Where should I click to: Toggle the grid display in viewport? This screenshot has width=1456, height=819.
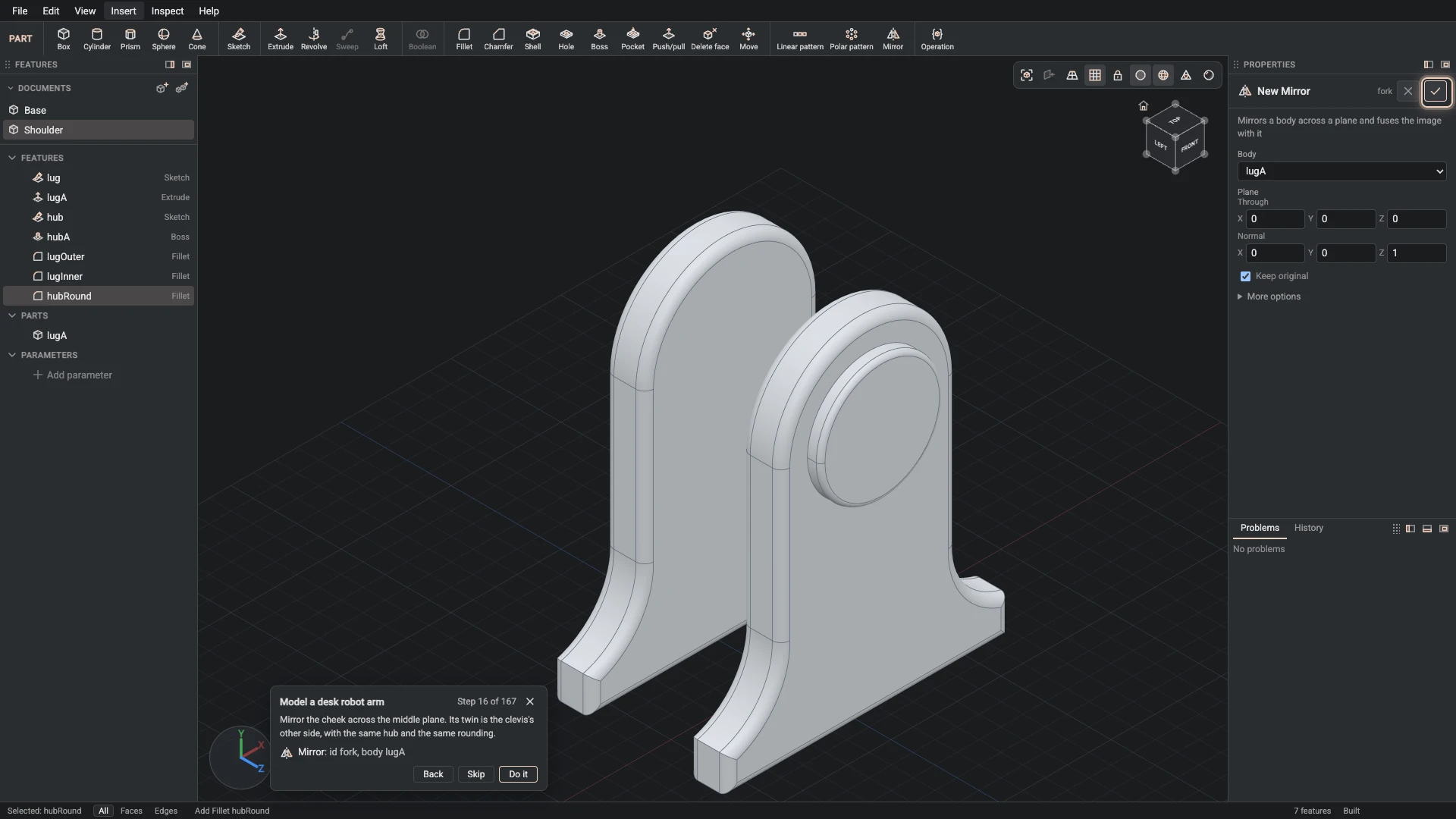[x=1095, y=75]
